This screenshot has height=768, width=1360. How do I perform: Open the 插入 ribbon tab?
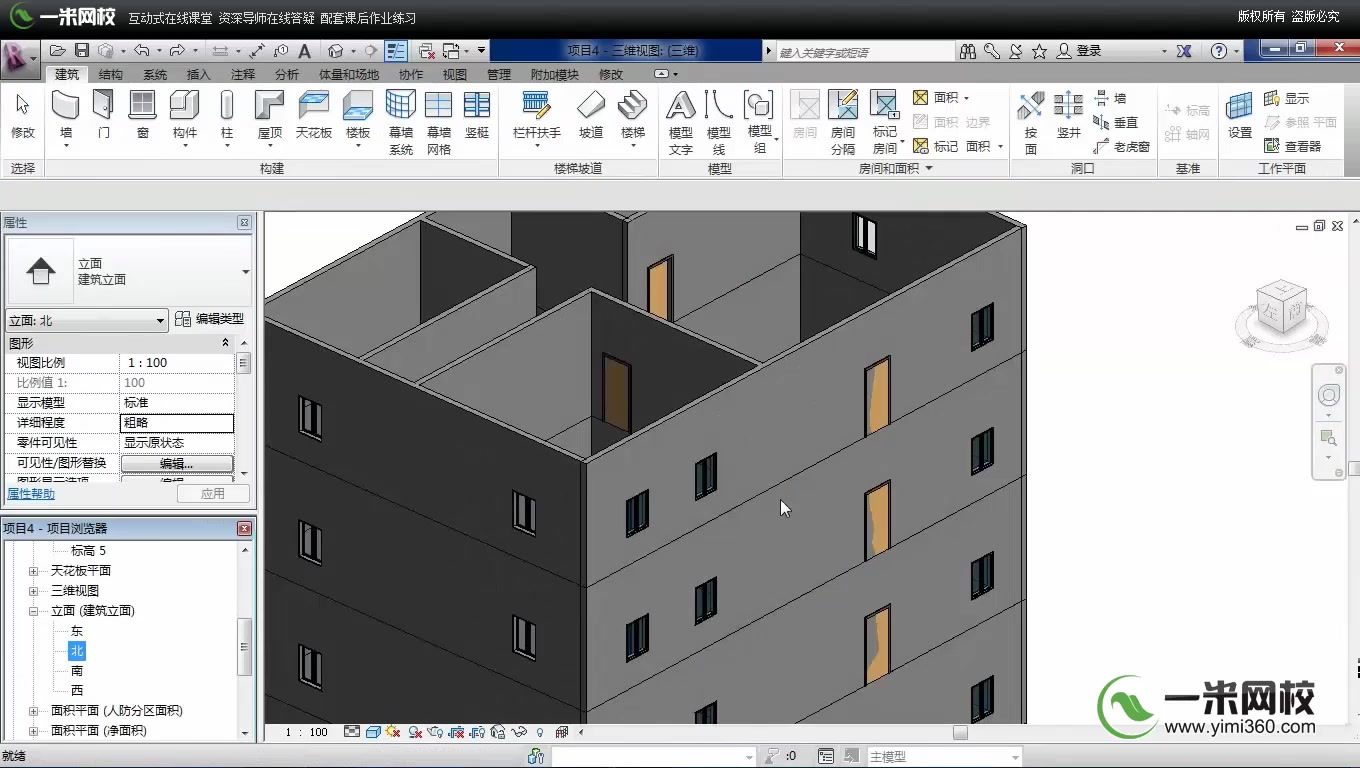[x=199, y=74]
